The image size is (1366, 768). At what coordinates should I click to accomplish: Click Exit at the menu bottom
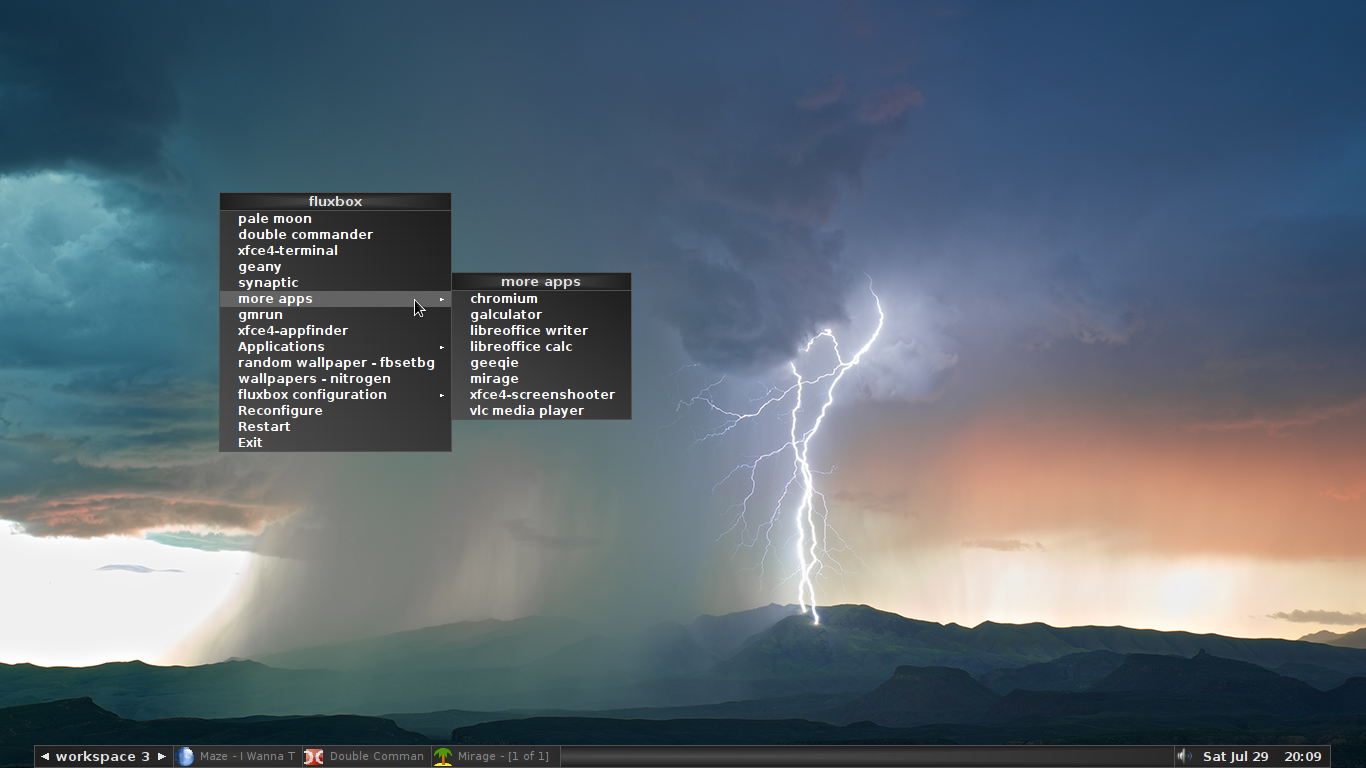tap(250, 442)
